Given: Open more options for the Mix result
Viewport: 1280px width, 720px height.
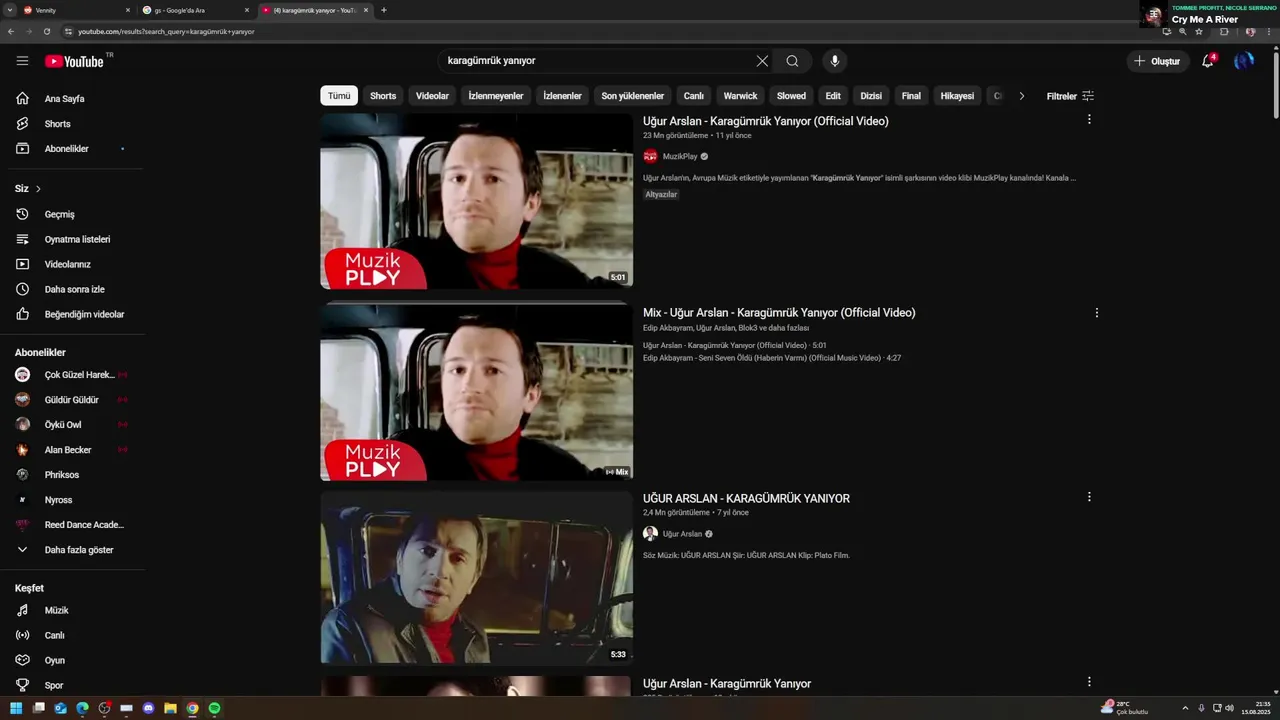Looking at the screenshot, I should pos(1097,312).
